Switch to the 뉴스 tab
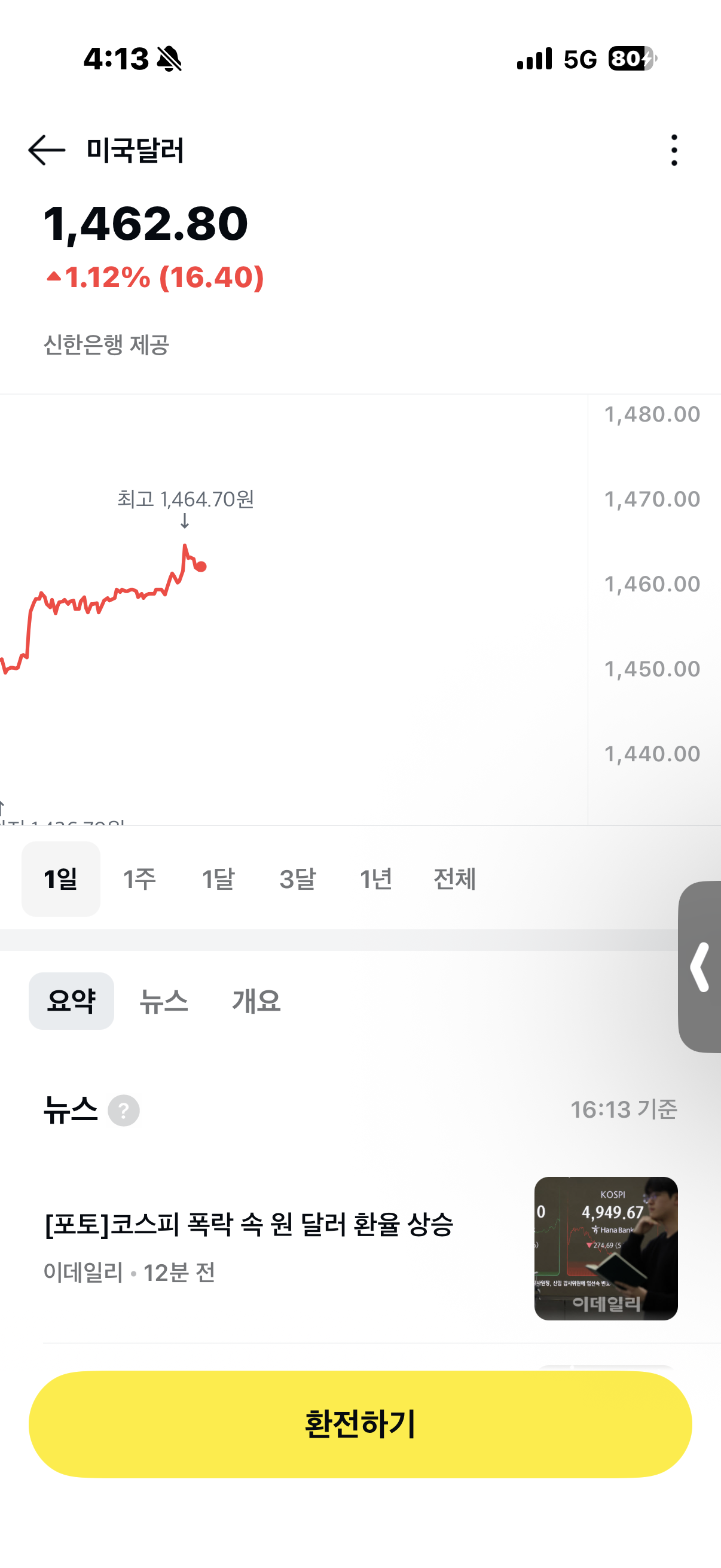 point(164,1000)
